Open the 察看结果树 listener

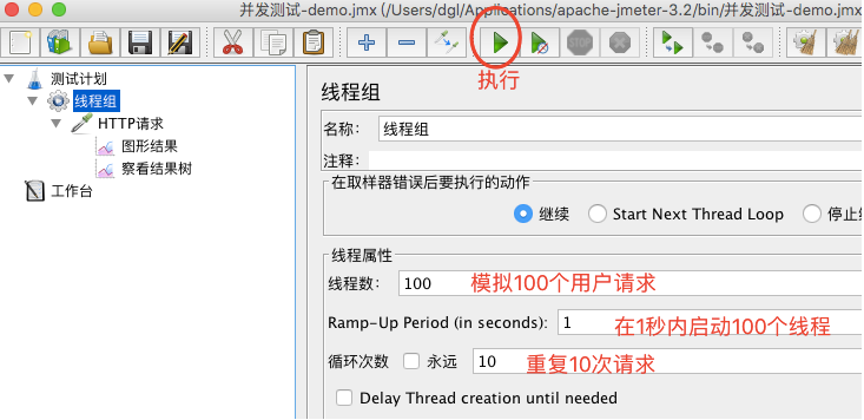156,169
